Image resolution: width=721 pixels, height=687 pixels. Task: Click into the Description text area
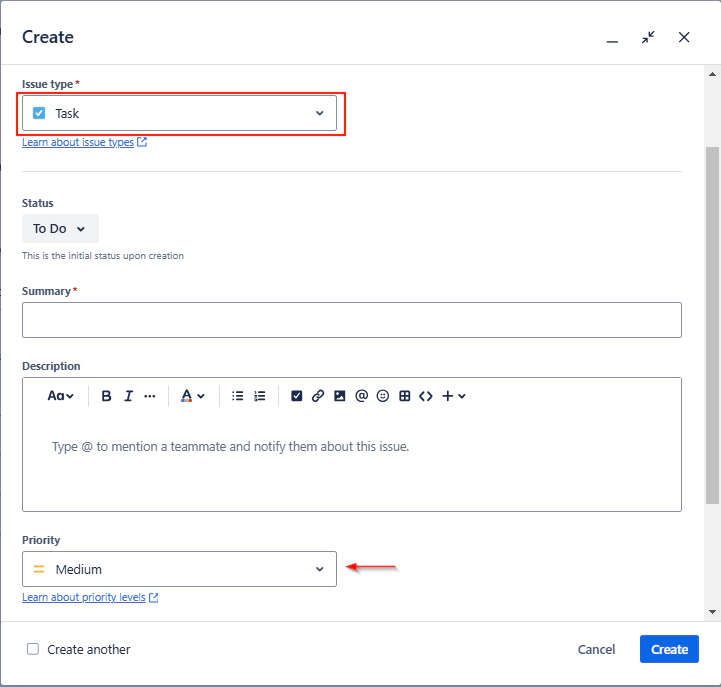coord(352,462)
